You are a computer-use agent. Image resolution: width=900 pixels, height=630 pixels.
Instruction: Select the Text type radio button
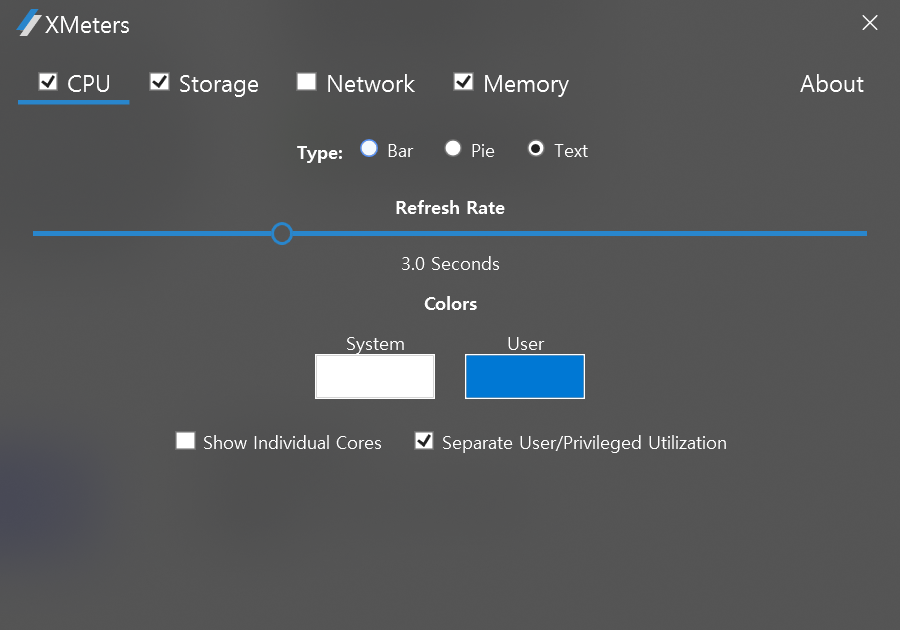[536, 149]
